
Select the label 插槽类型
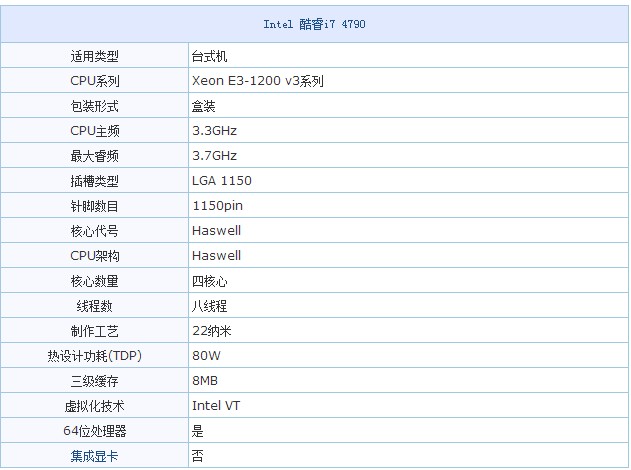click(x=94, y=181)
